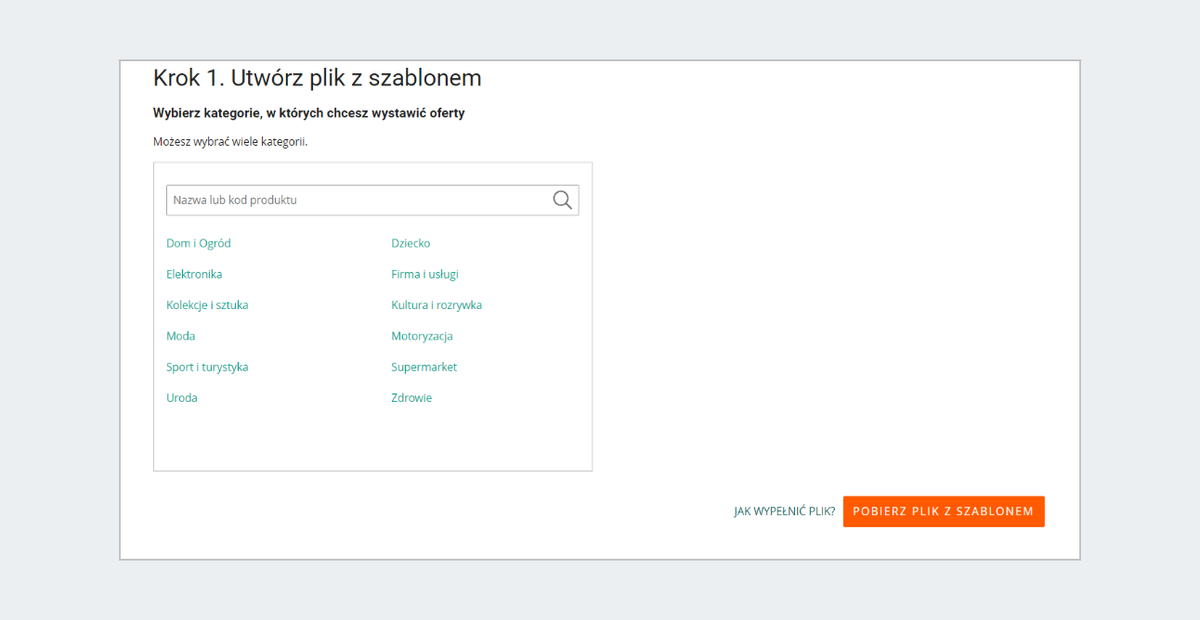Select the Supermarket category
The width and height of the screenshot is (1200, 620).
coord(424,367)
